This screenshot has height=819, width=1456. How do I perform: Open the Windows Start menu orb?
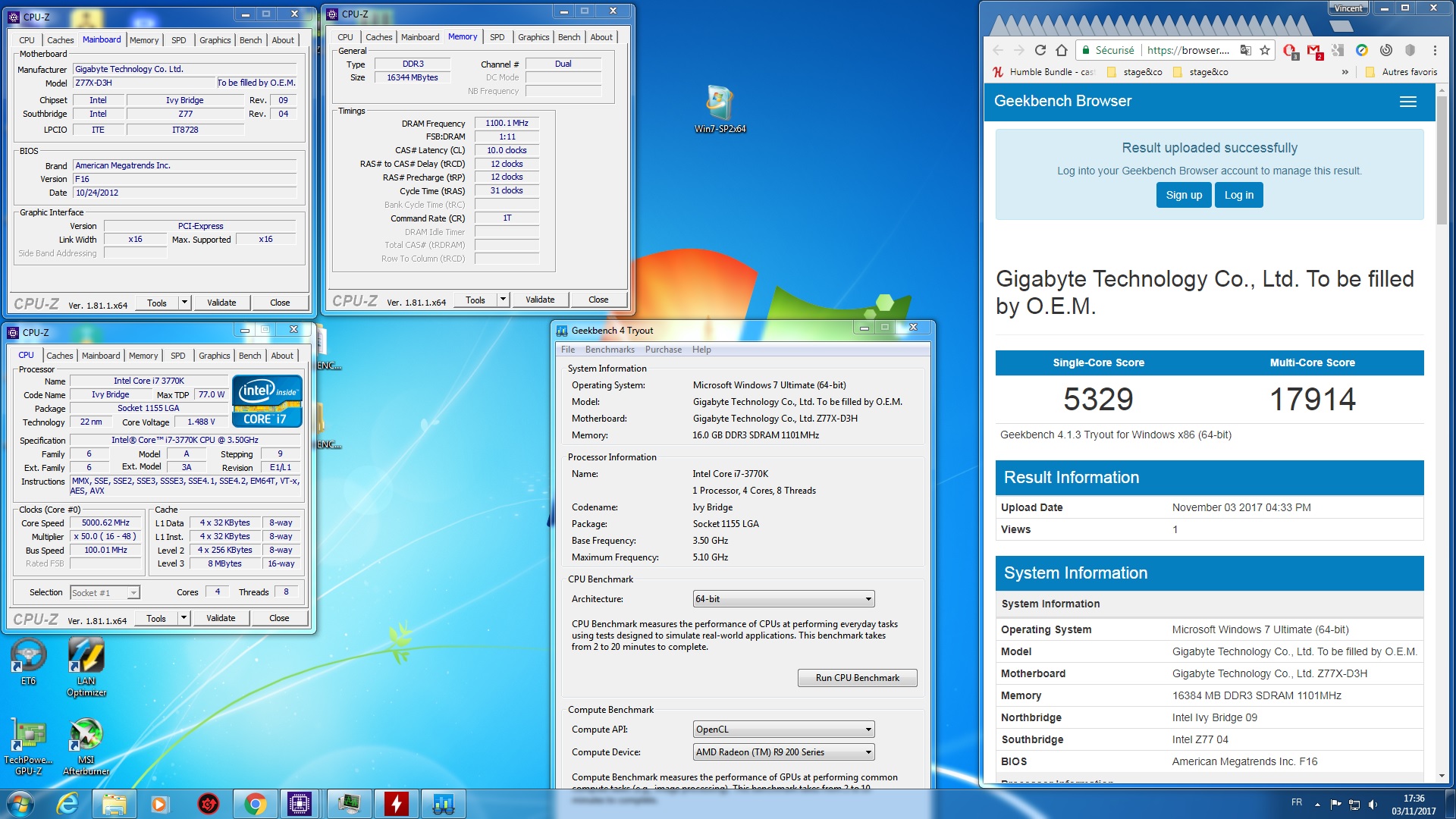(20, 803)
